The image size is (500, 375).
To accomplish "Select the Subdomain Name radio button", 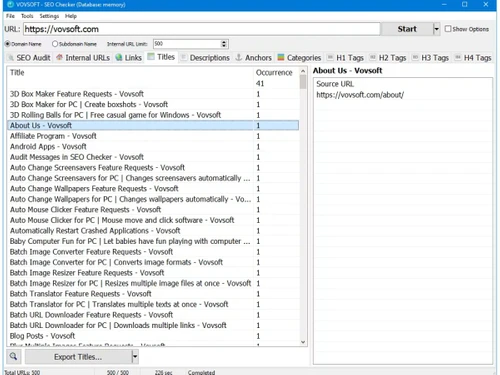I will click(x=55, y=44).
